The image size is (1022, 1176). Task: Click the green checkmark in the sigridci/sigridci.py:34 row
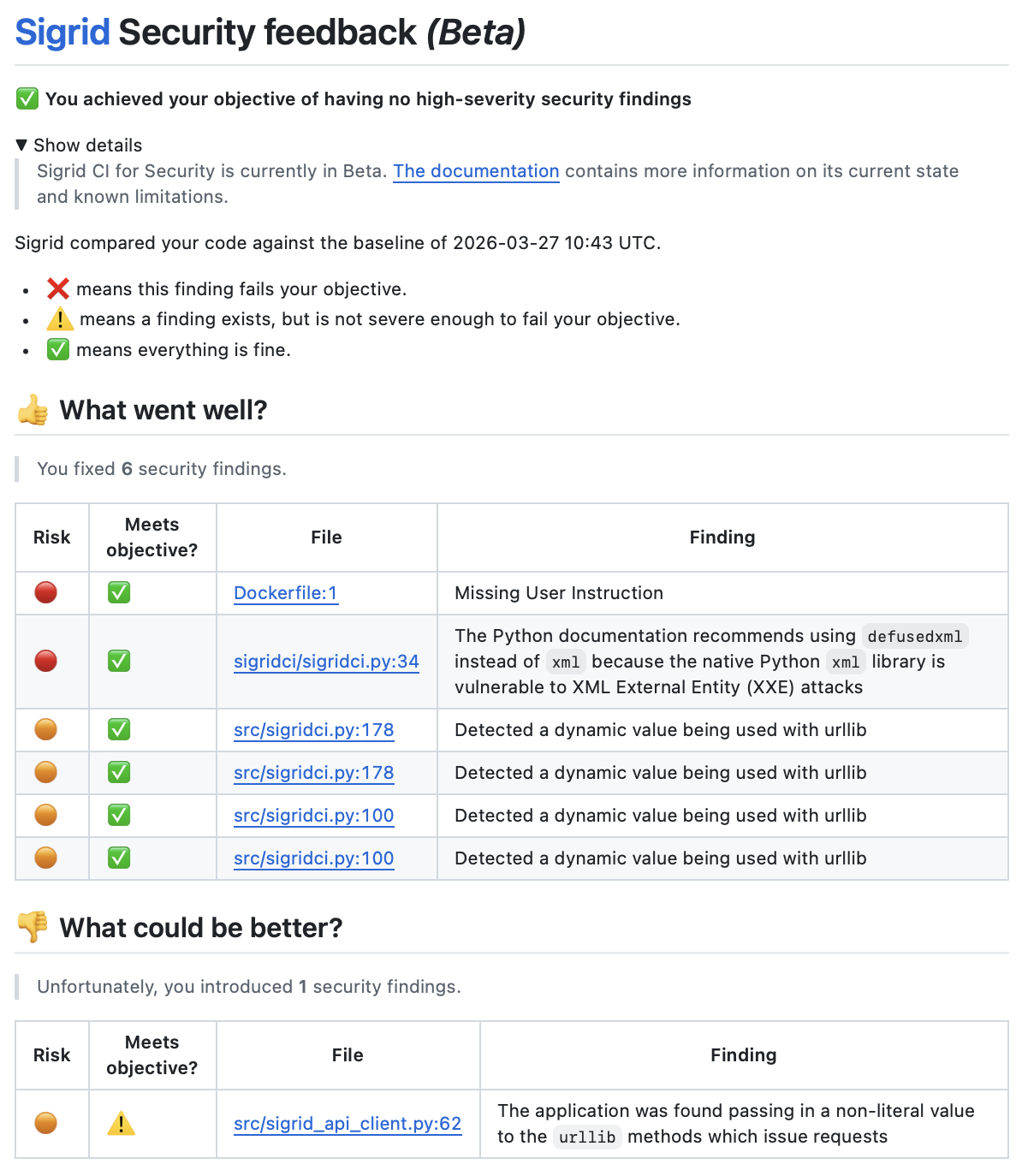119,661
